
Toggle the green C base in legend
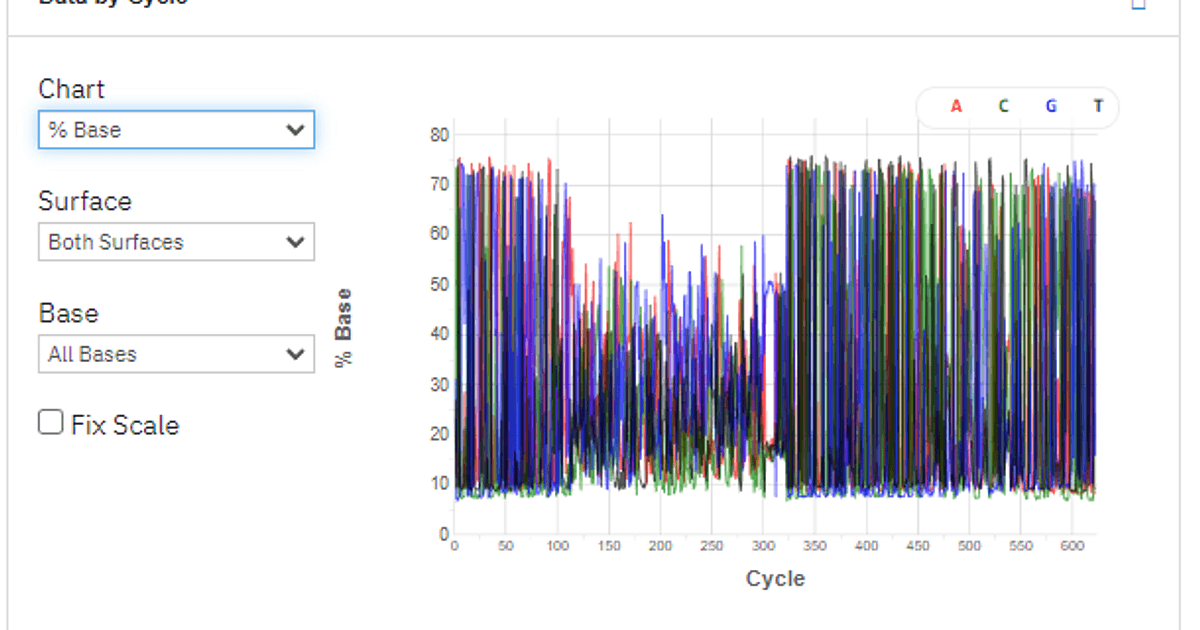tap(1003, 106)
